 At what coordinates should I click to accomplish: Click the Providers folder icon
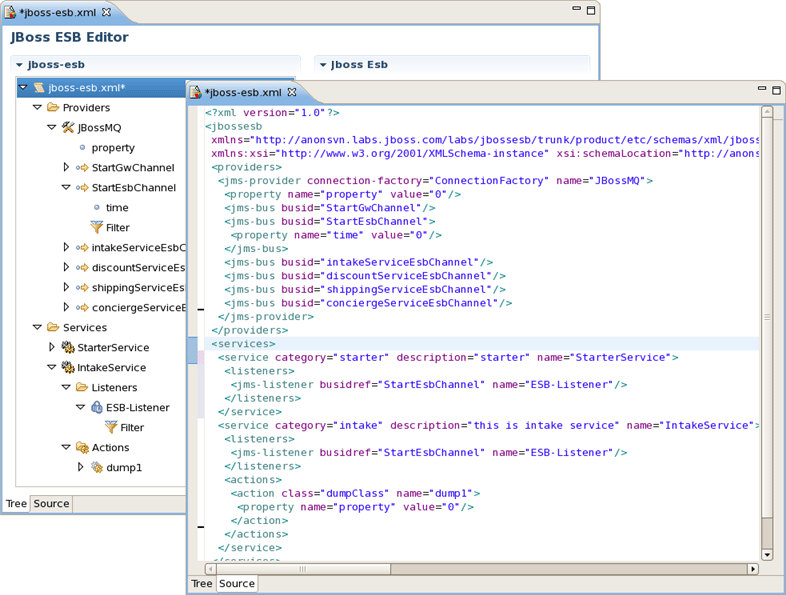click(x=53, y=107)
